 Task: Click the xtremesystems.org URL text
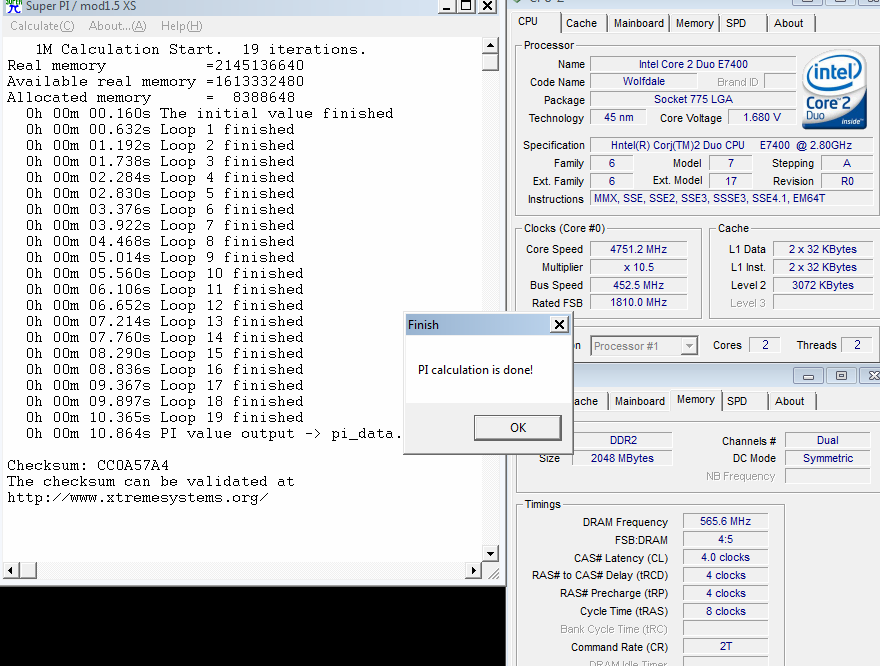pos(138,498)
